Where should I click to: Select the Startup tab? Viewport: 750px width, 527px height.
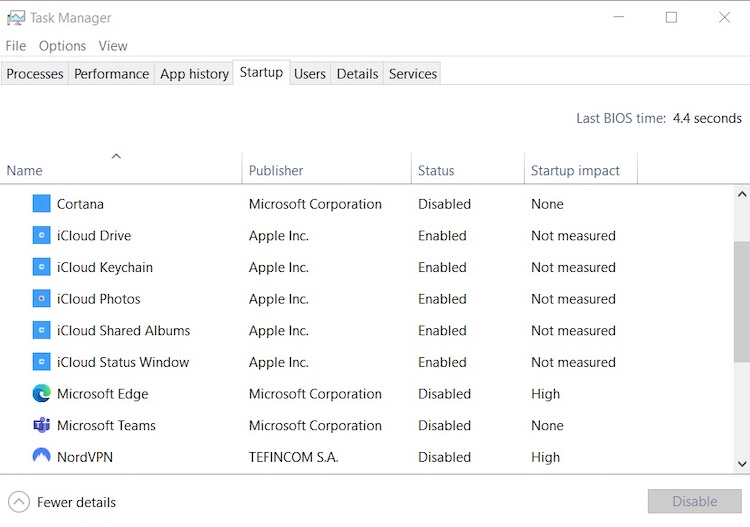[x=261, y=72]
